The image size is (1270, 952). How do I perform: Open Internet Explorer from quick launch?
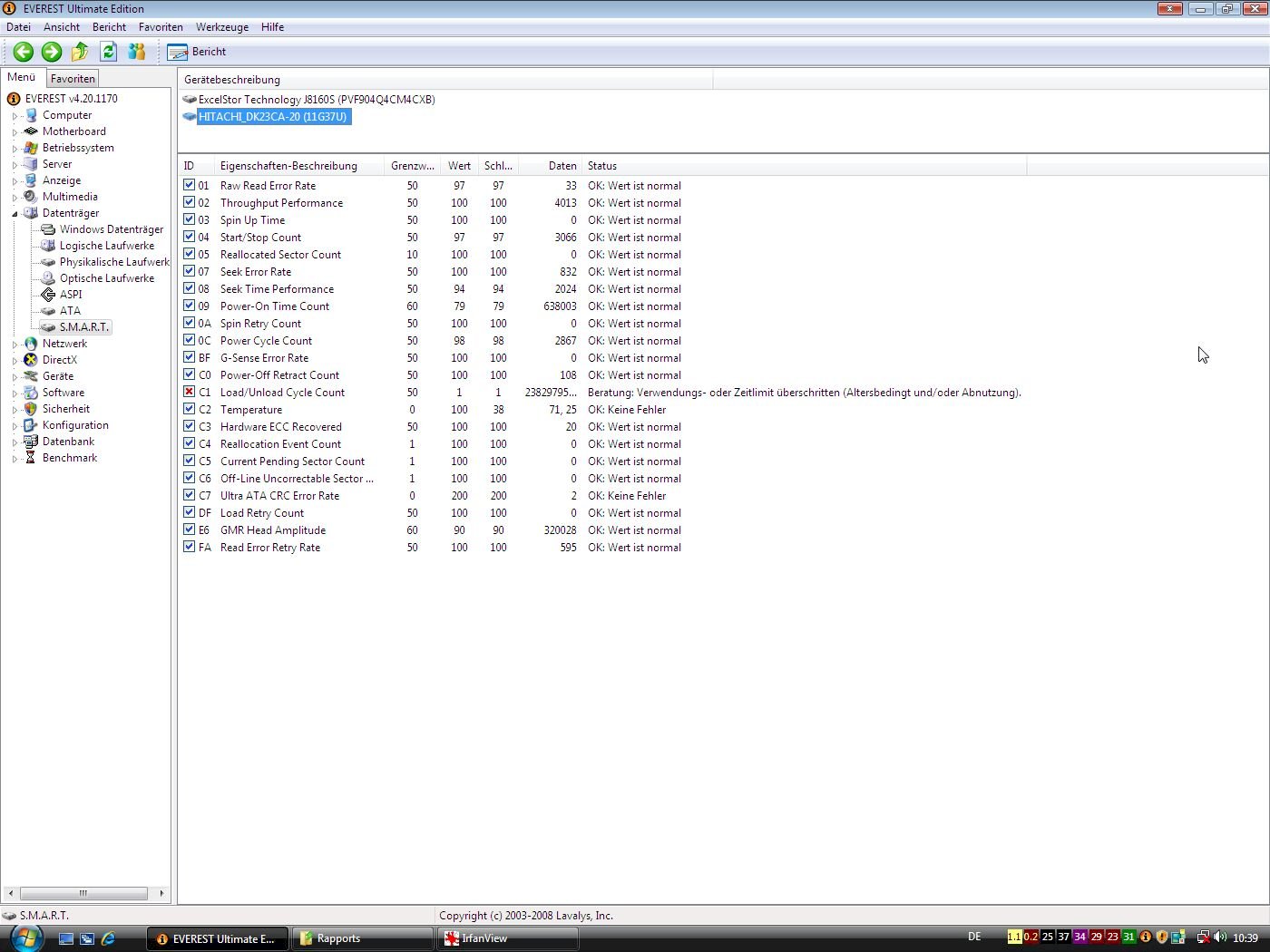108,938
